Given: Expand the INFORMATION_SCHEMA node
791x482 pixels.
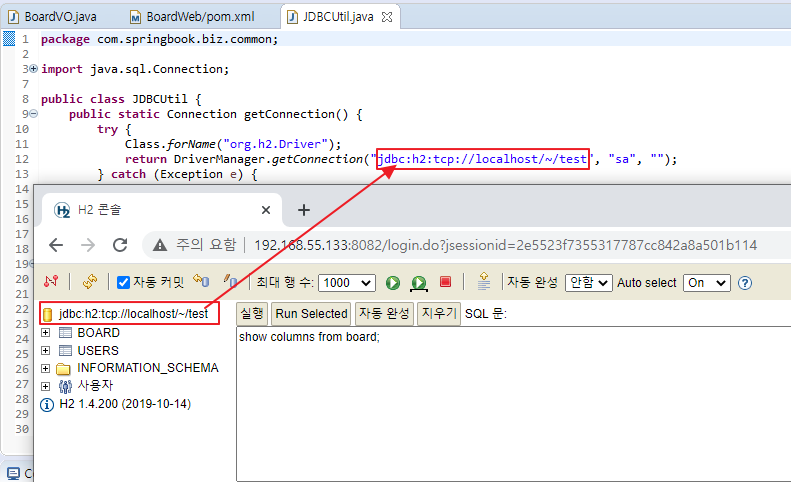Looking at the screenshot, I should click(45, 368).
